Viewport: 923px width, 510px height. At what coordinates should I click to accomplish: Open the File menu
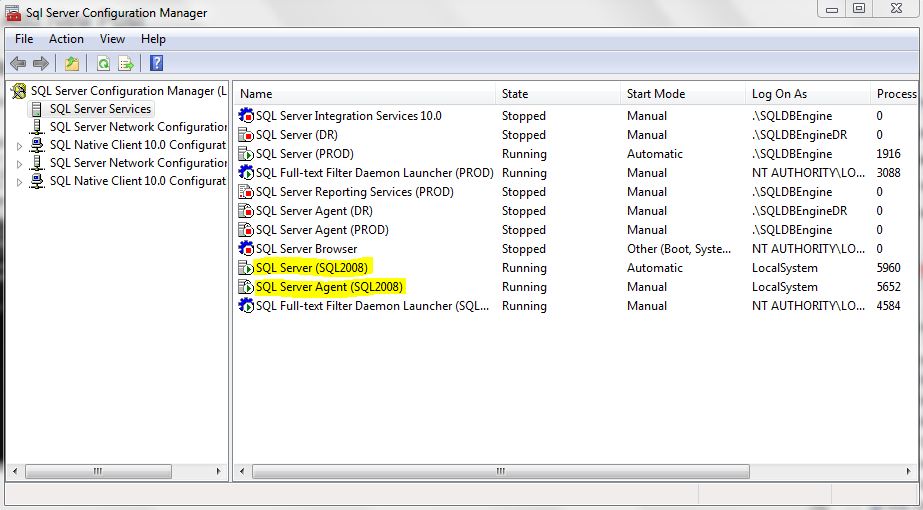(x=24, y=39)
